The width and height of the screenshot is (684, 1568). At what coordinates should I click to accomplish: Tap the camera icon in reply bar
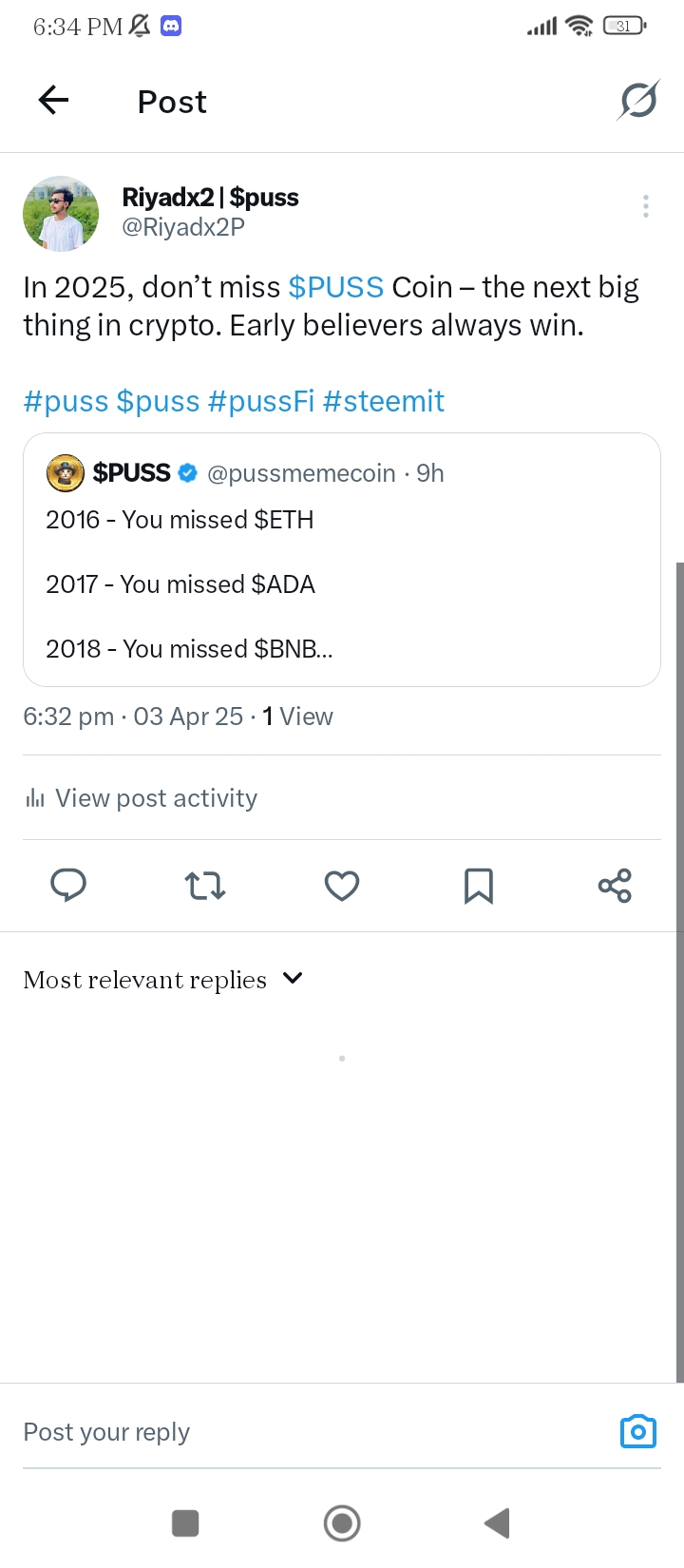(637, 1431)
